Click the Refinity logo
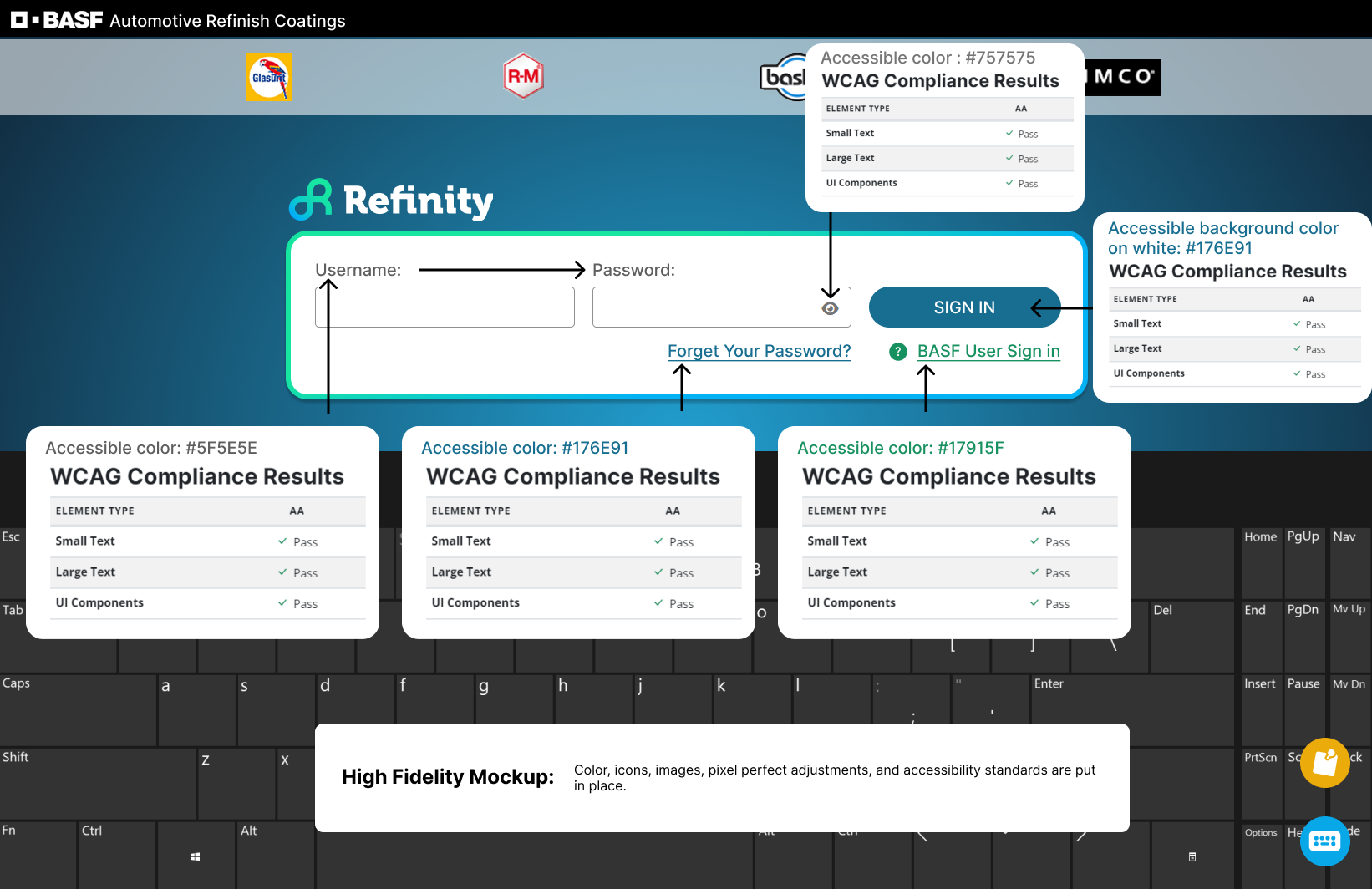Image resolution: width=1372 pixels, height=889 pixels. pyautogui.click(x=391, y=200)
